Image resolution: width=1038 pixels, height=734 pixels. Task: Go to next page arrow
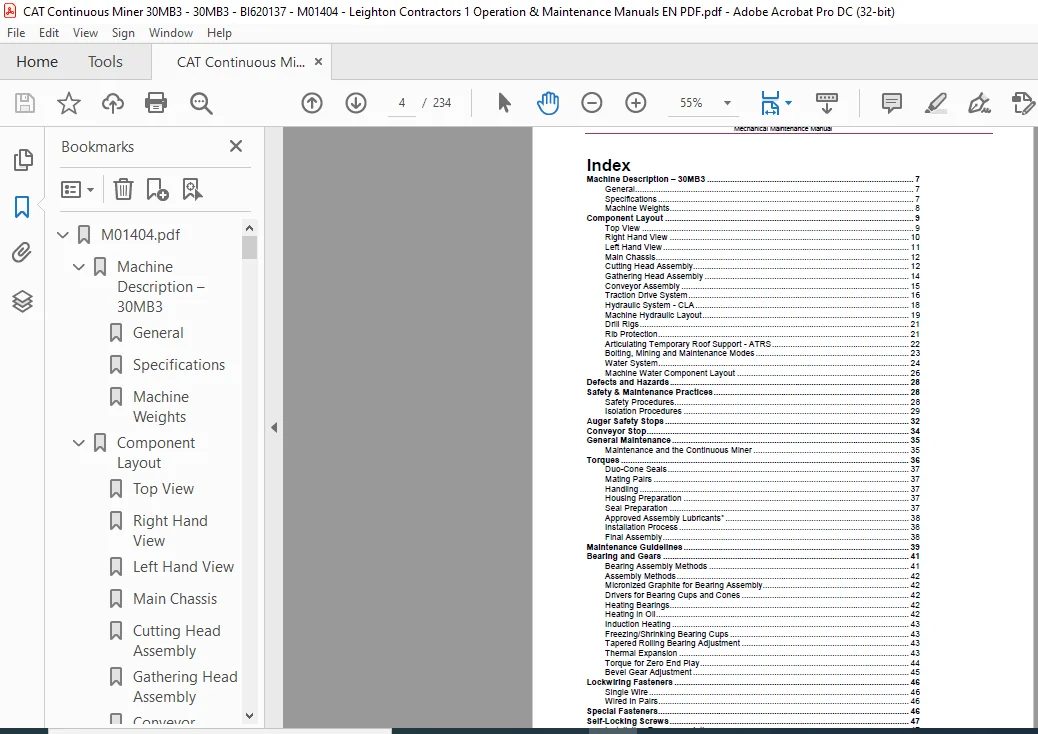tap(355, 103)
